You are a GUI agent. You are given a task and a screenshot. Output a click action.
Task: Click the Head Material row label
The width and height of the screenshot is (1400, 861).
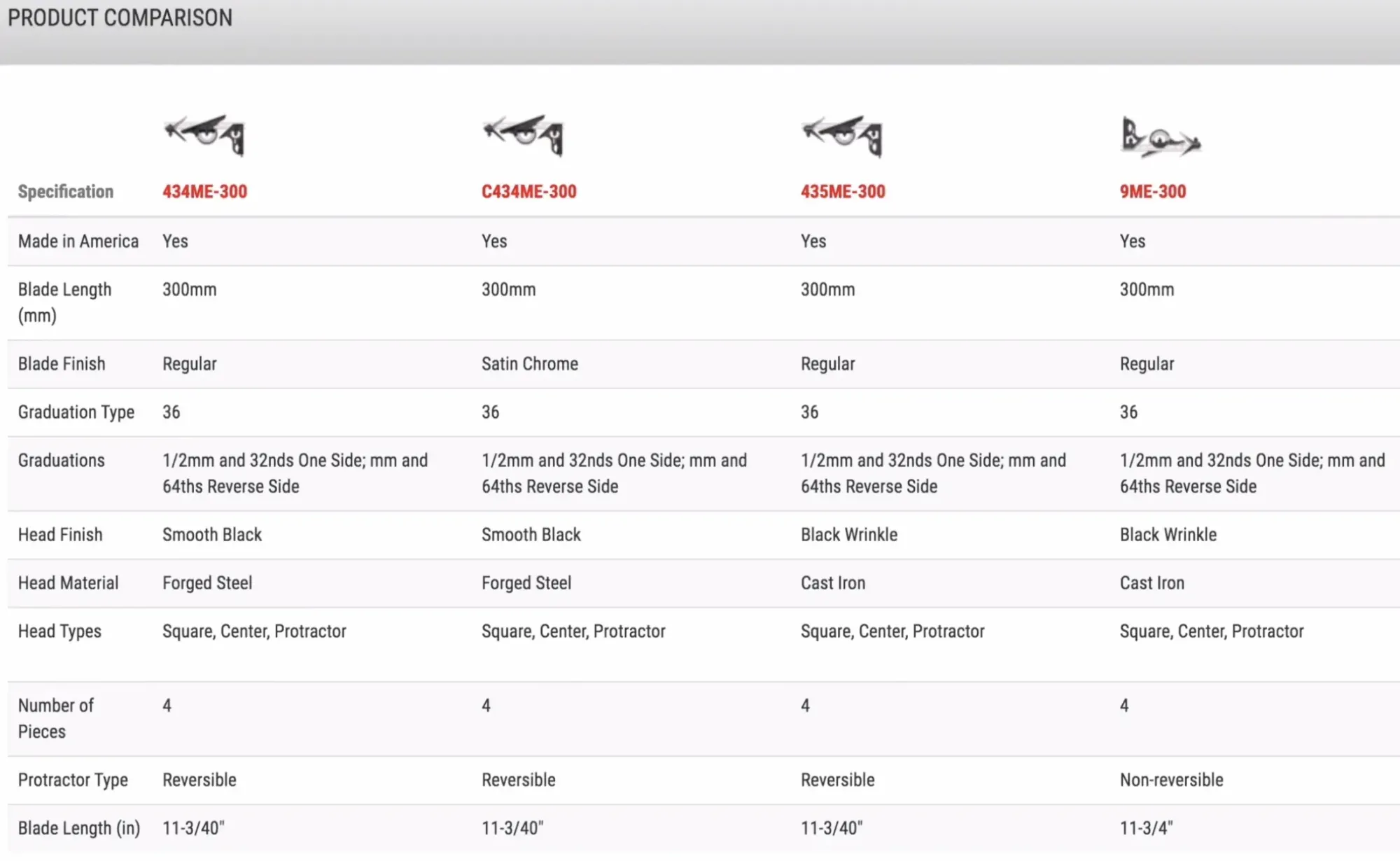click(68, 583)
